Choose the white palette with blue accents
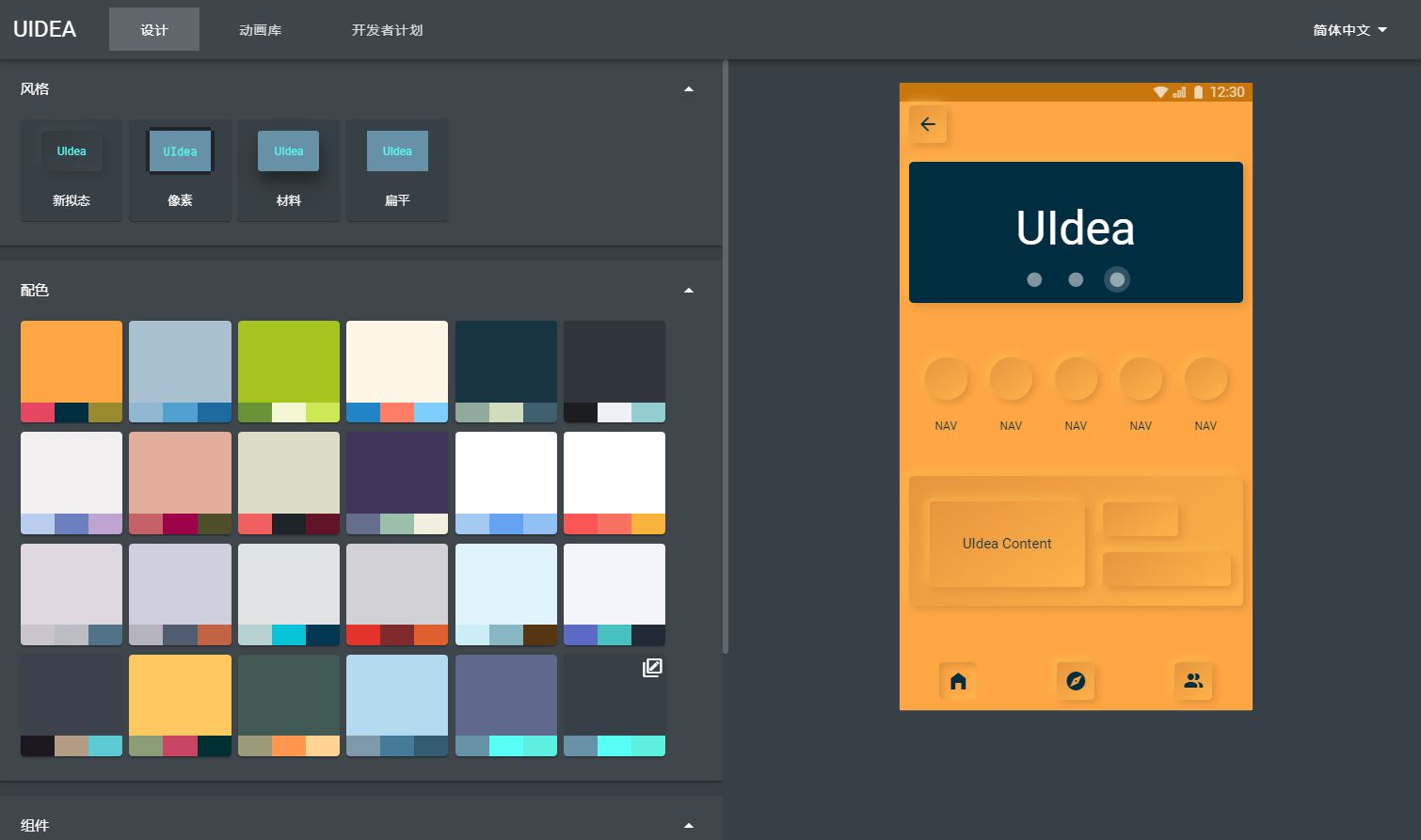 (x=506, y=483)
